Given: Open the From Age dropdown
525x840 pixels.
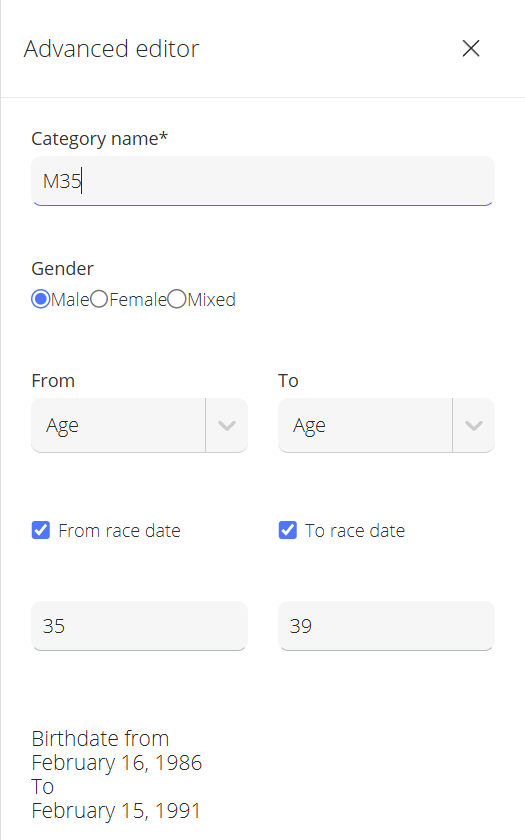Looking at the screenshot, I should click(x=139, y=425).
